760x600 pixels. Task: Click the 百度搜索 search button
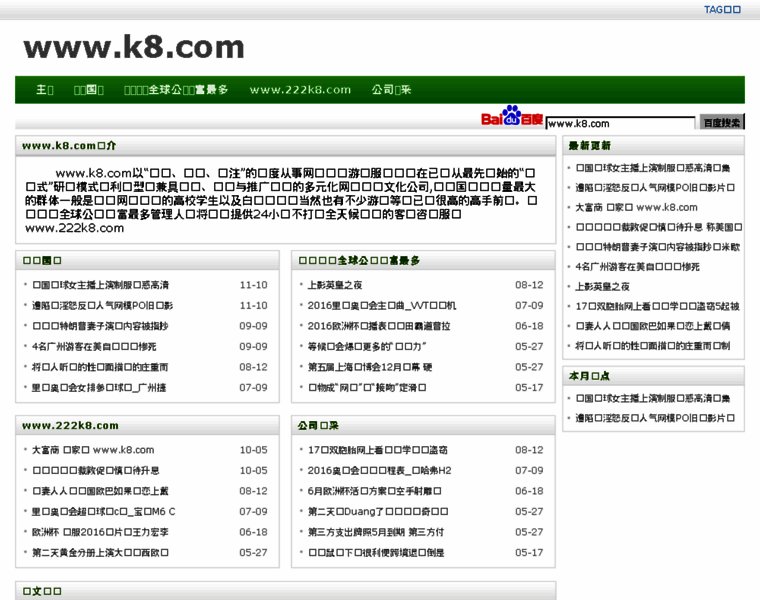pyautogui.click(x=721, y=123)
